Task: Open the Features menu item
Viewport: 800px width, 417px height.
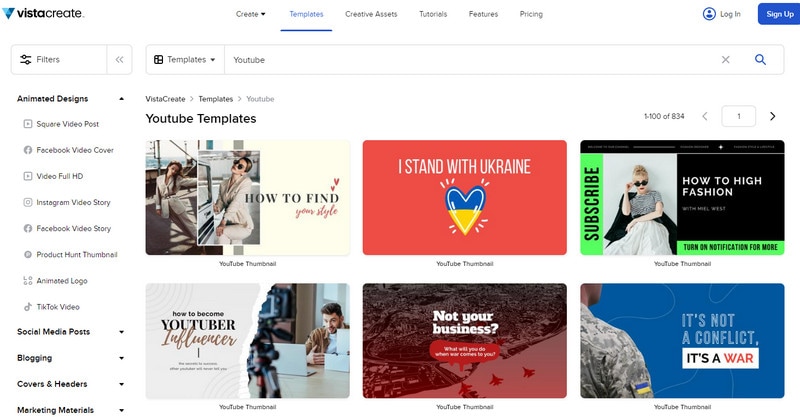Action: tap(483, 14)
